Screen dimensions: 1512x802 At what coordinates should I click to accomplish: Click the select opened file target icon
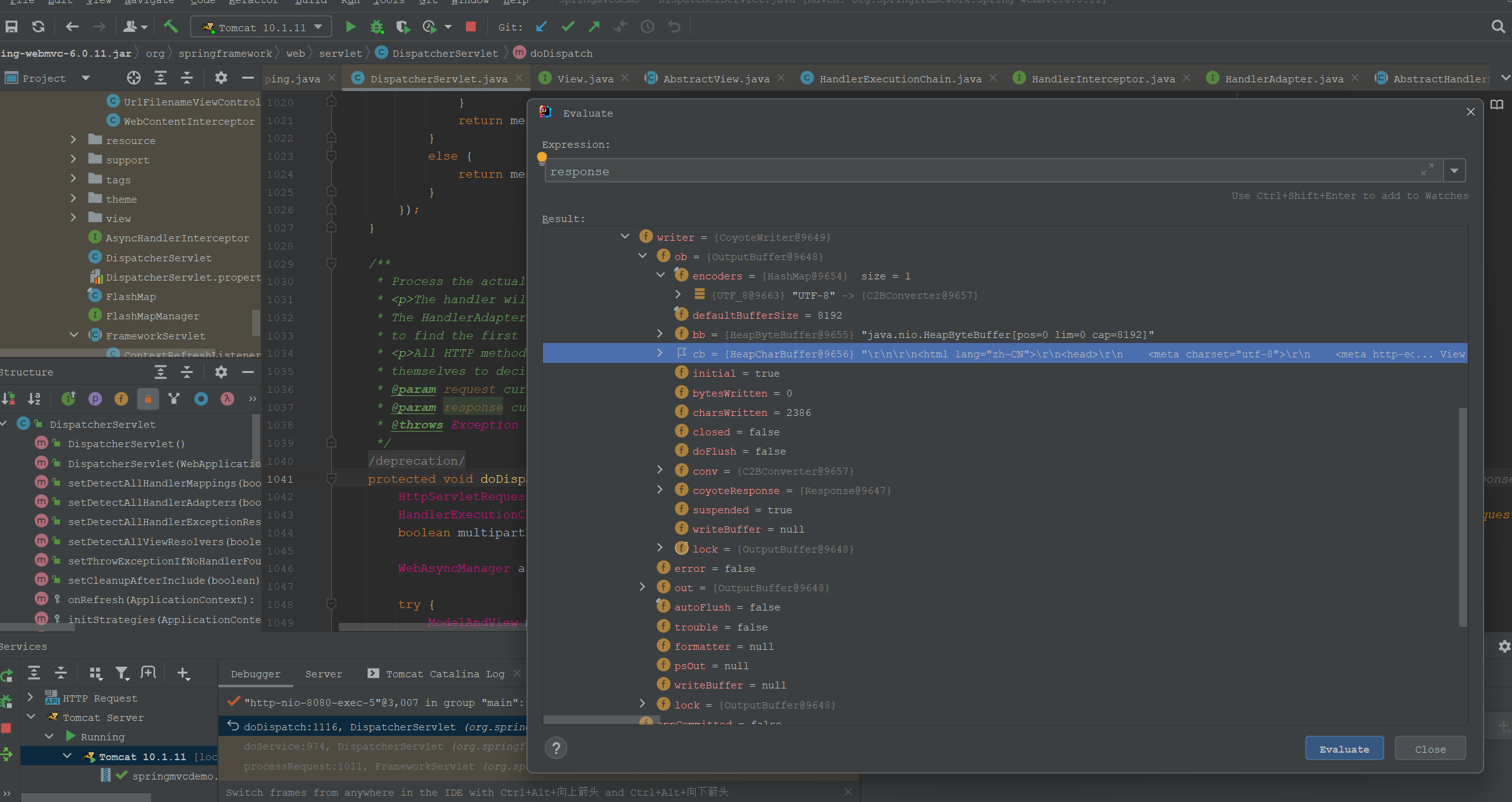134,78
